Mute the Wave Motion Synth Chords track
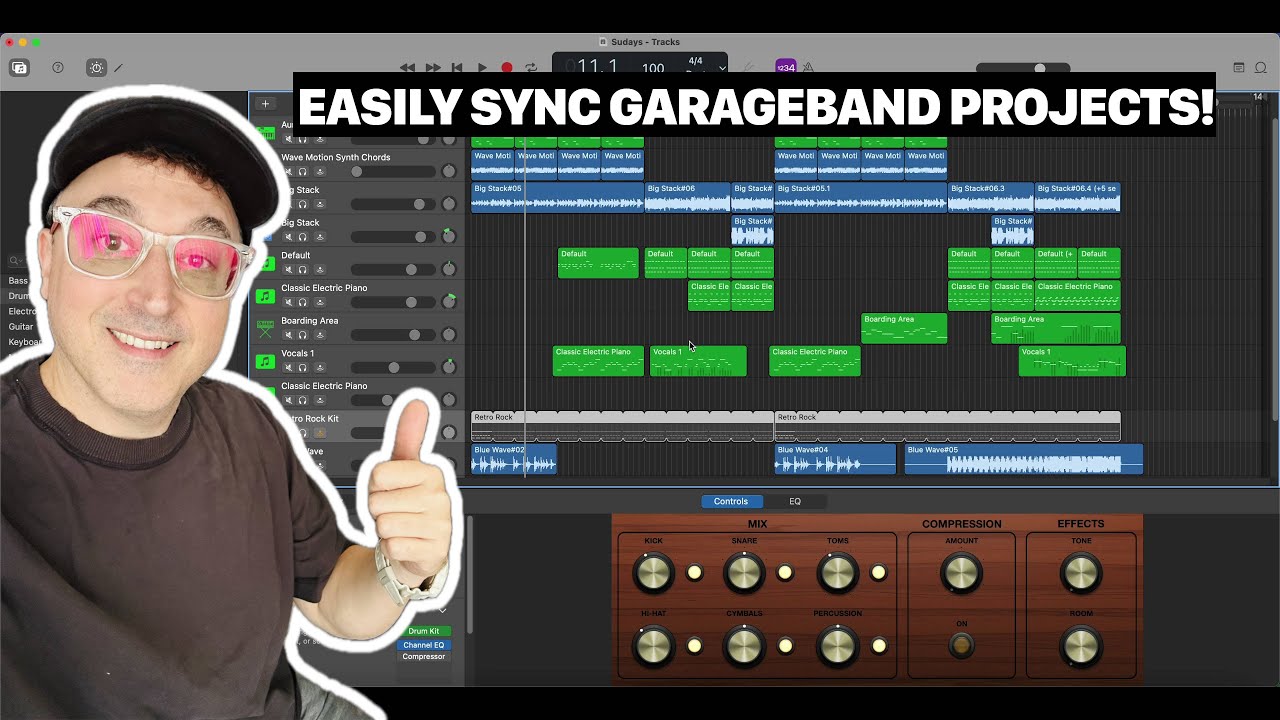1280x720 pixels. (288, 172)
